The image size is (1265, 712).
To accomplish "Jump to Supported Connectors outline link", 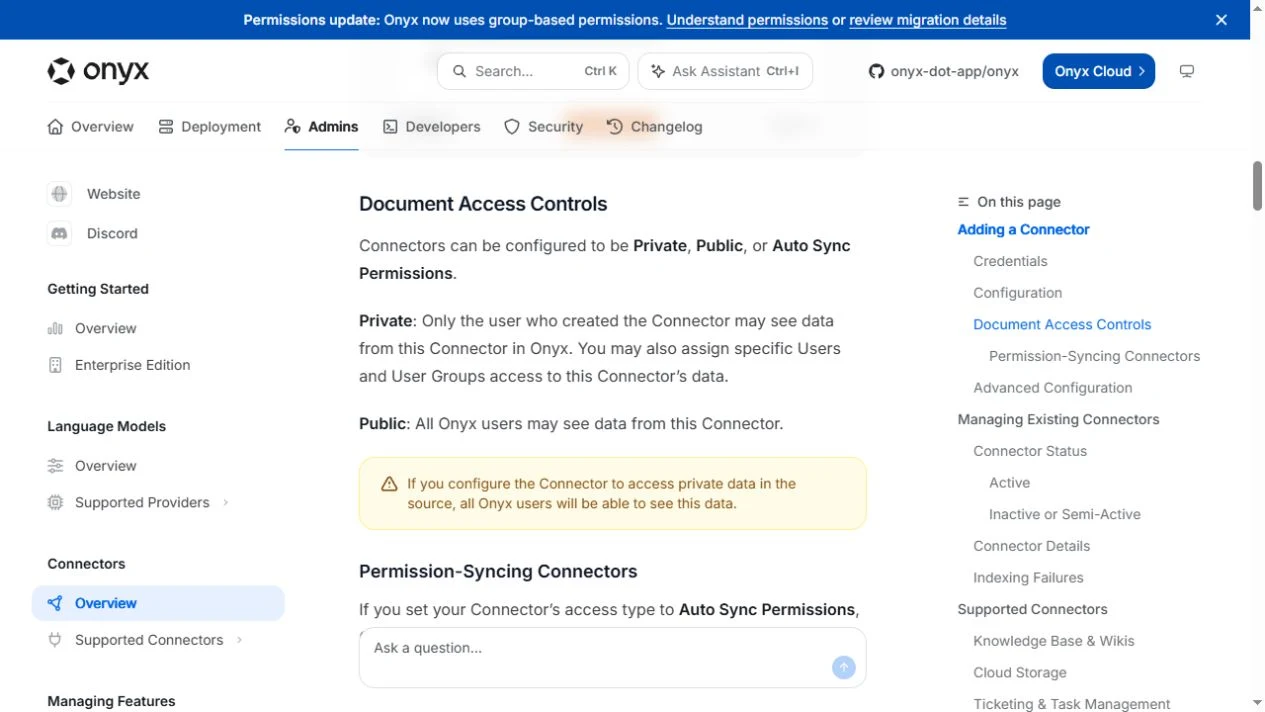I will (x=1032, y=609).
